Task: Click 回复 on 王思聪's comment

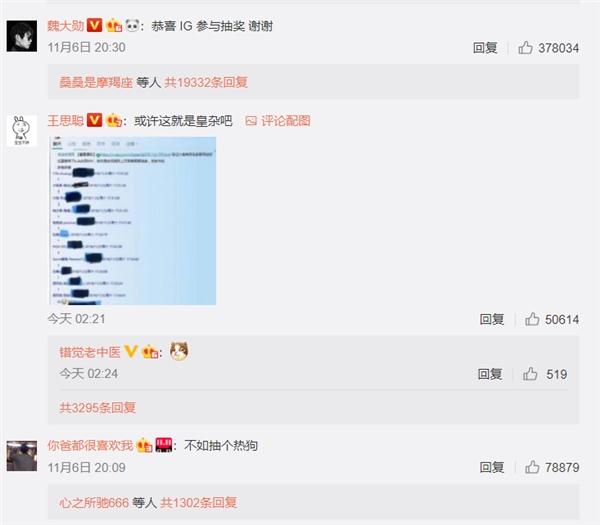Action: [492, 319]
